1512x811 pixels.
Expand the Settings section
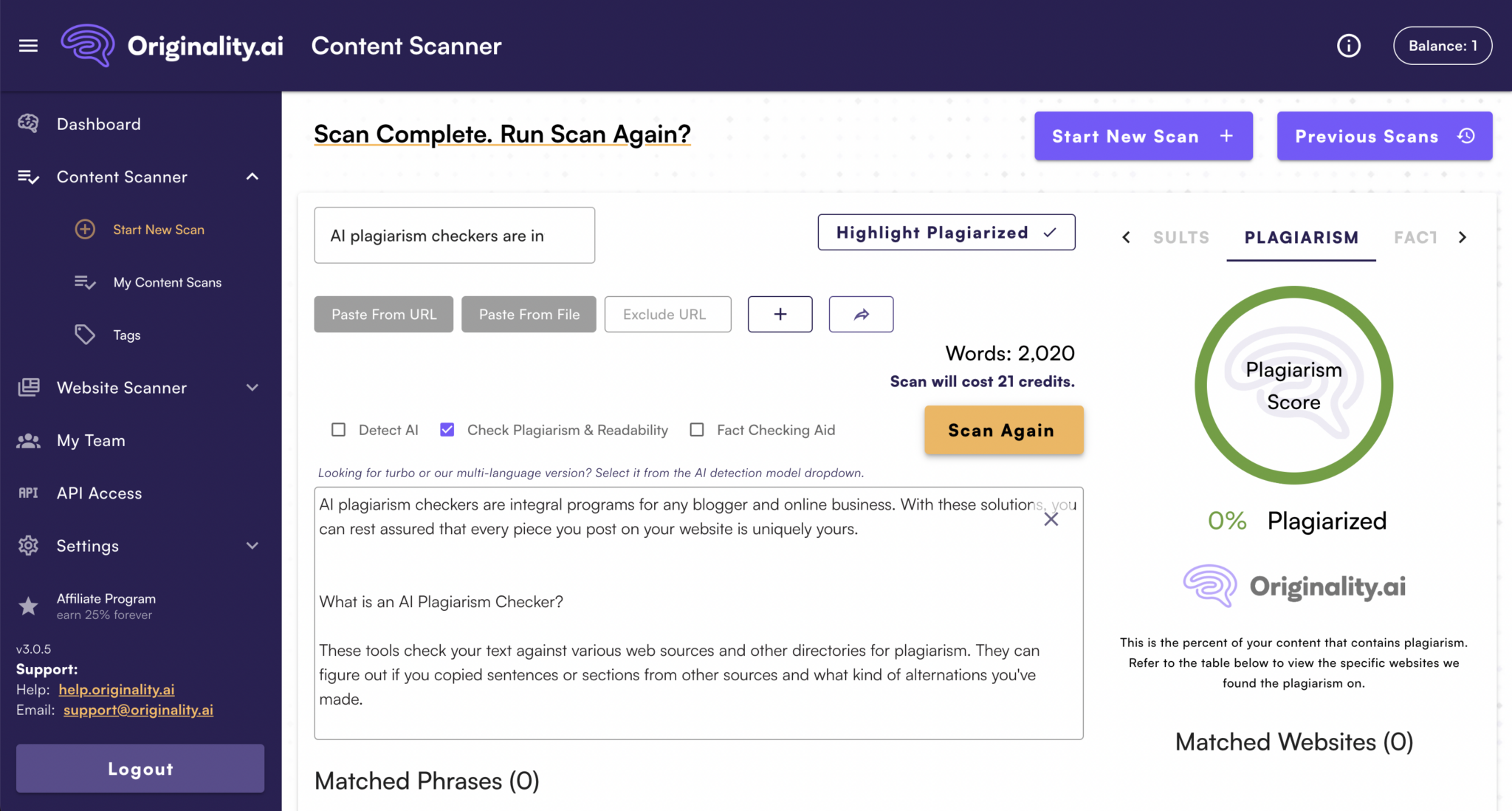(x=252, y=545)
